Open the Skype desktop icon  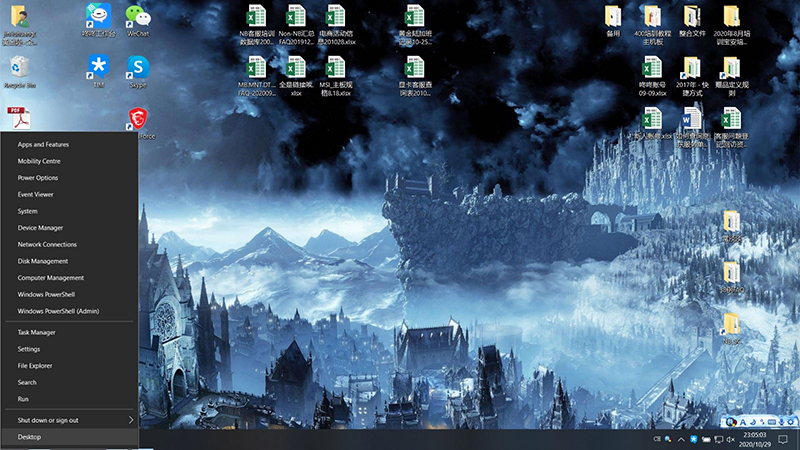(x=137, y=68)
